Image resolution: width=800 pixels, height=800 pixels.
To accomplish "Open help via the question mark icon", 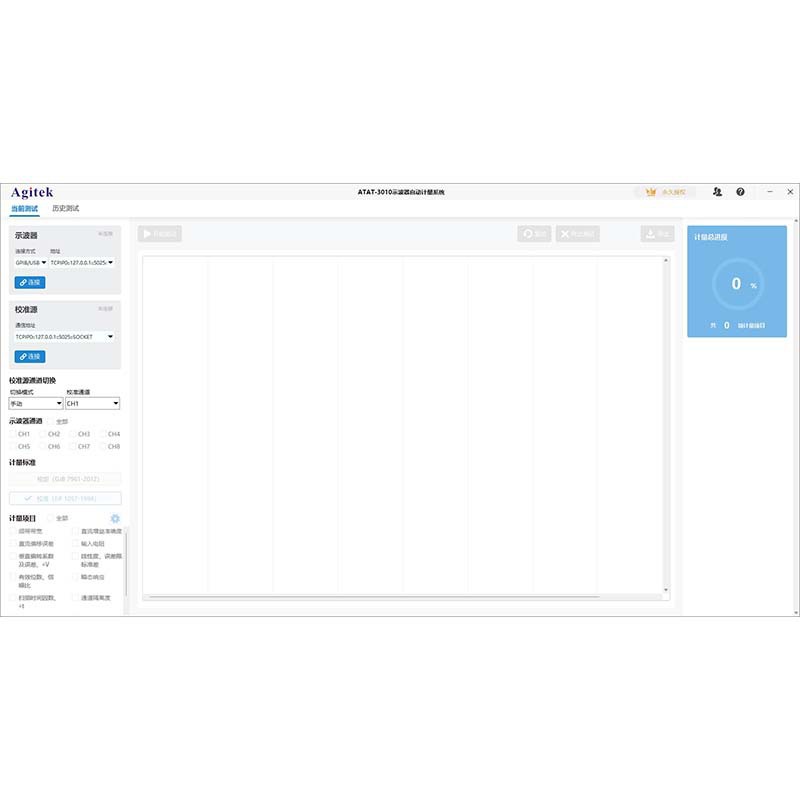I will pyautogui.click(x=741, y=192).
